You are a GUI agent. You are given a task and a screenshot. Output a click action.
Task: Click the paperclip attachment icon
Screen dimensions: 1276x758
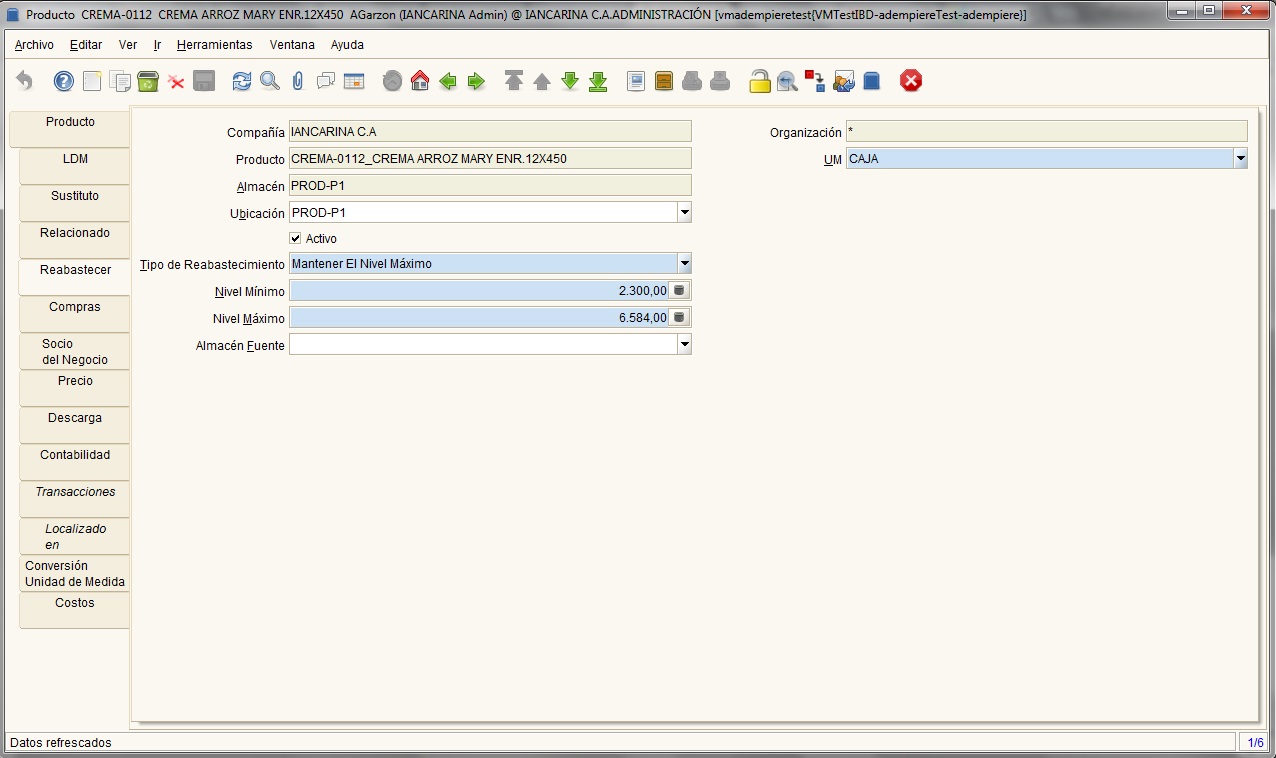(298, 81)
